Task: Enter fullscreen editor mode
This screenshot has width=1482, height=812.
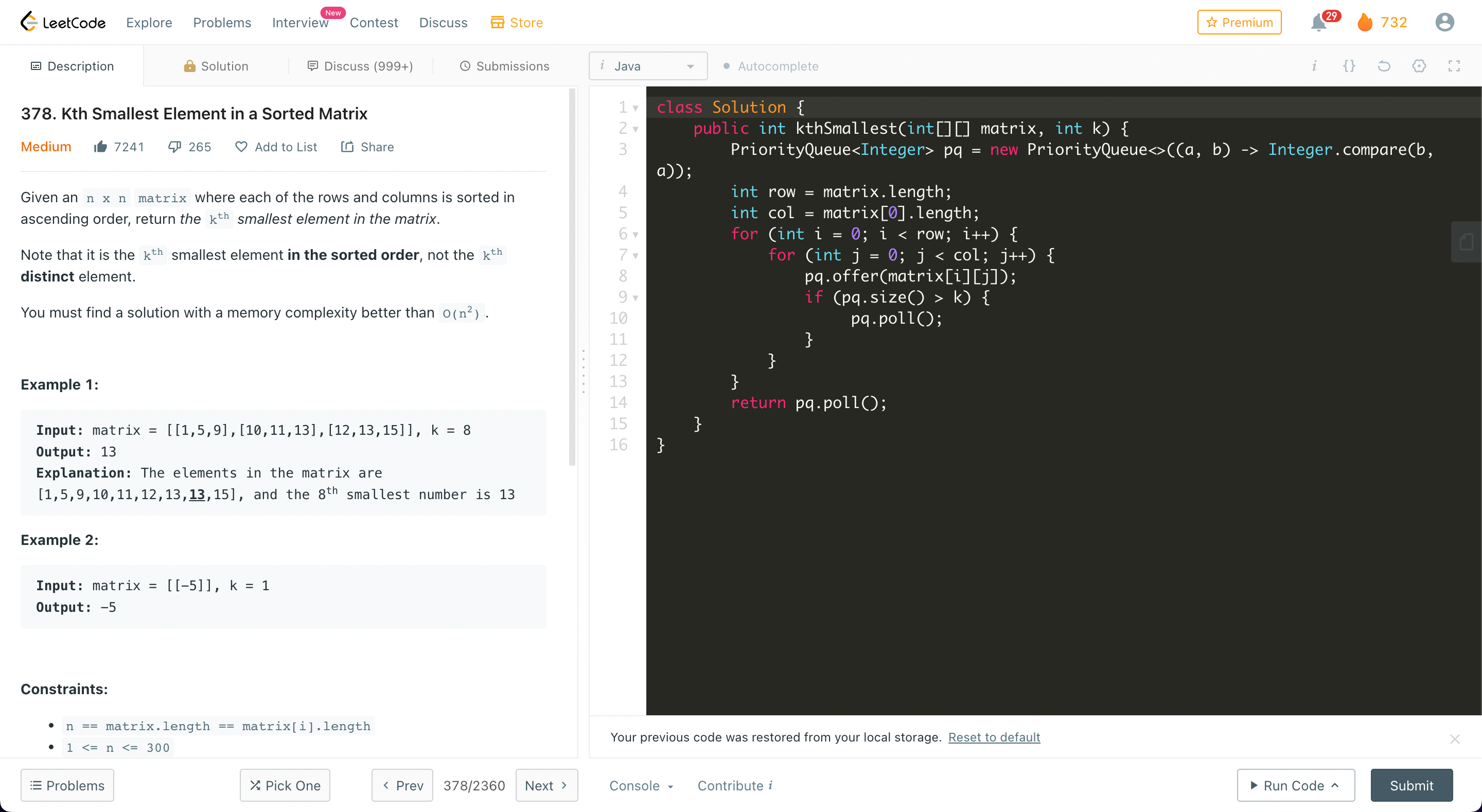Action: (1454, 66)
